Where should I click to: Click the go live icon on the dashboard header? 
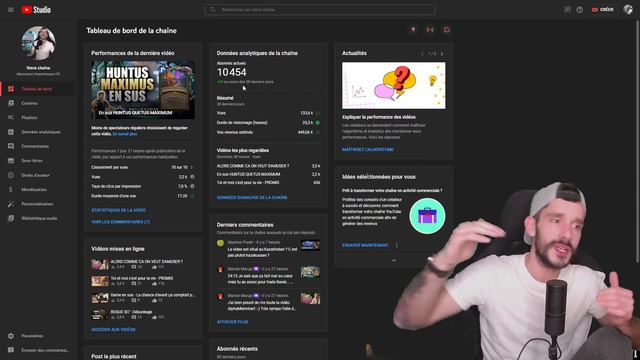[x=430, y=29]
